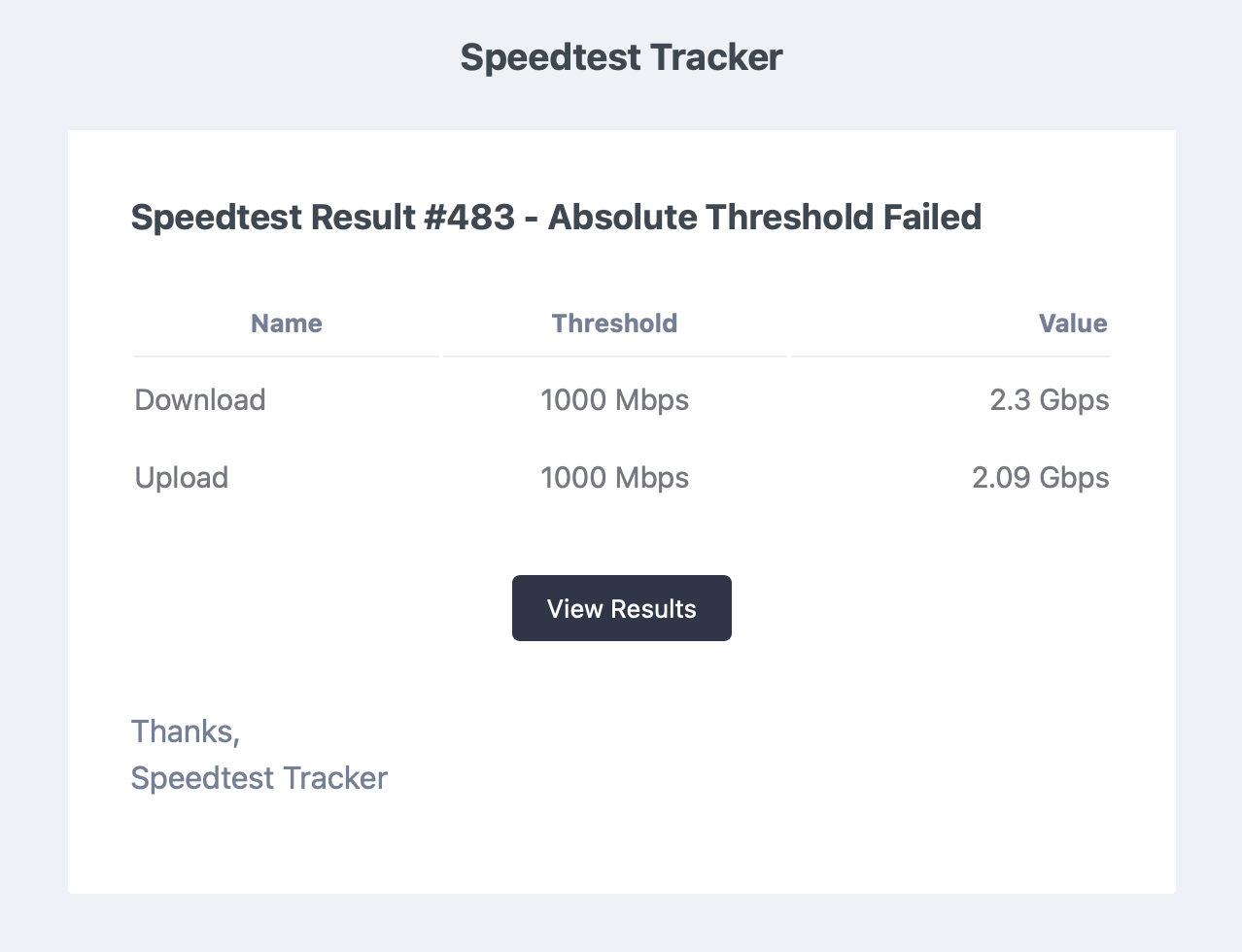Click the View Results label text
The height and width of the screenshot is (952, 1242).
tap(621, 608)
